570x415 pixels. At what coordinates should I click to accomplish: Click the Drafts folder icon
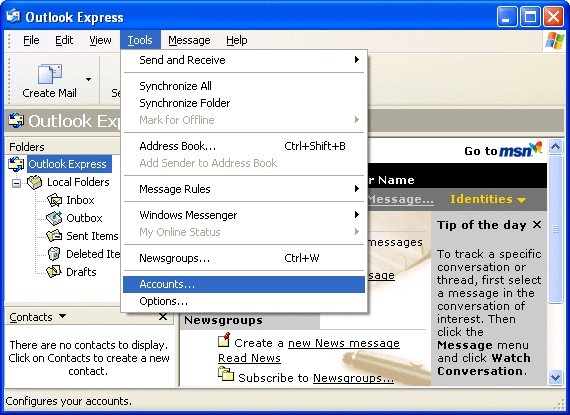click(54, 271)
